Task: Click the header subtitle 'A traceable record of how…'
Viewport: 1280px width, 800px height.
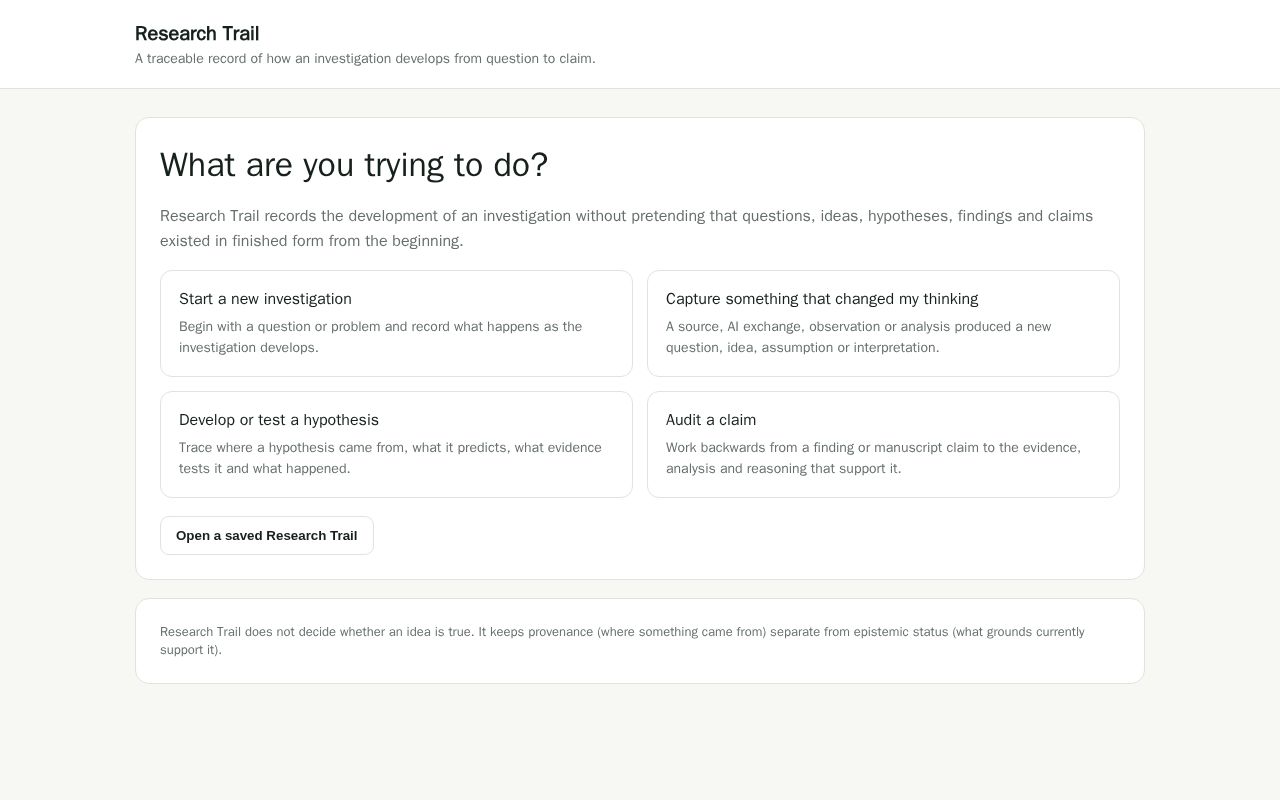Action: 365,59
